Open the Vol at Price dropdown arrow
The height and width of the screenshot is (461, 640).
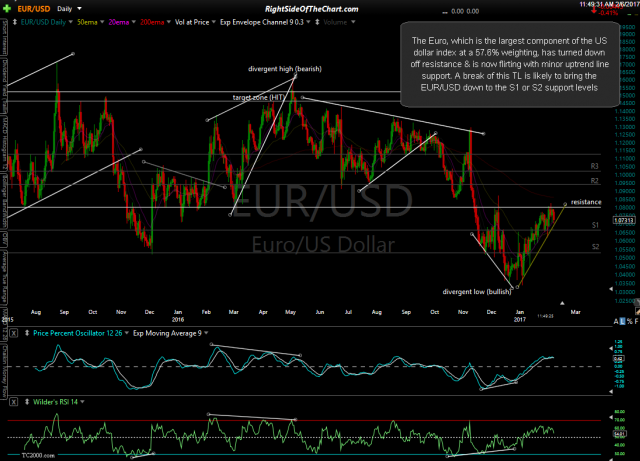pyautogui.click(x=213, y=22)
